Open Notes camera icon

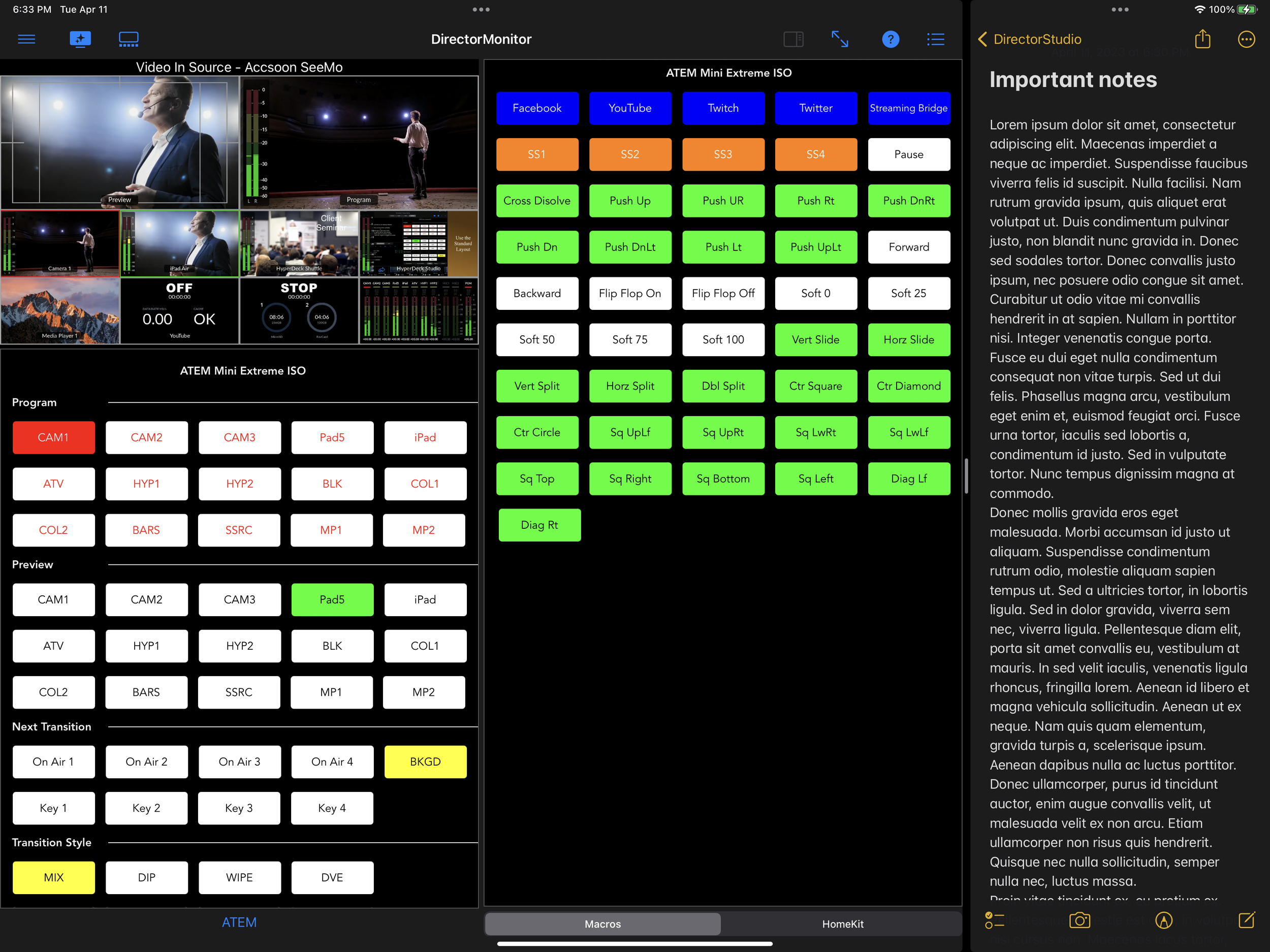pos(1079,921)
